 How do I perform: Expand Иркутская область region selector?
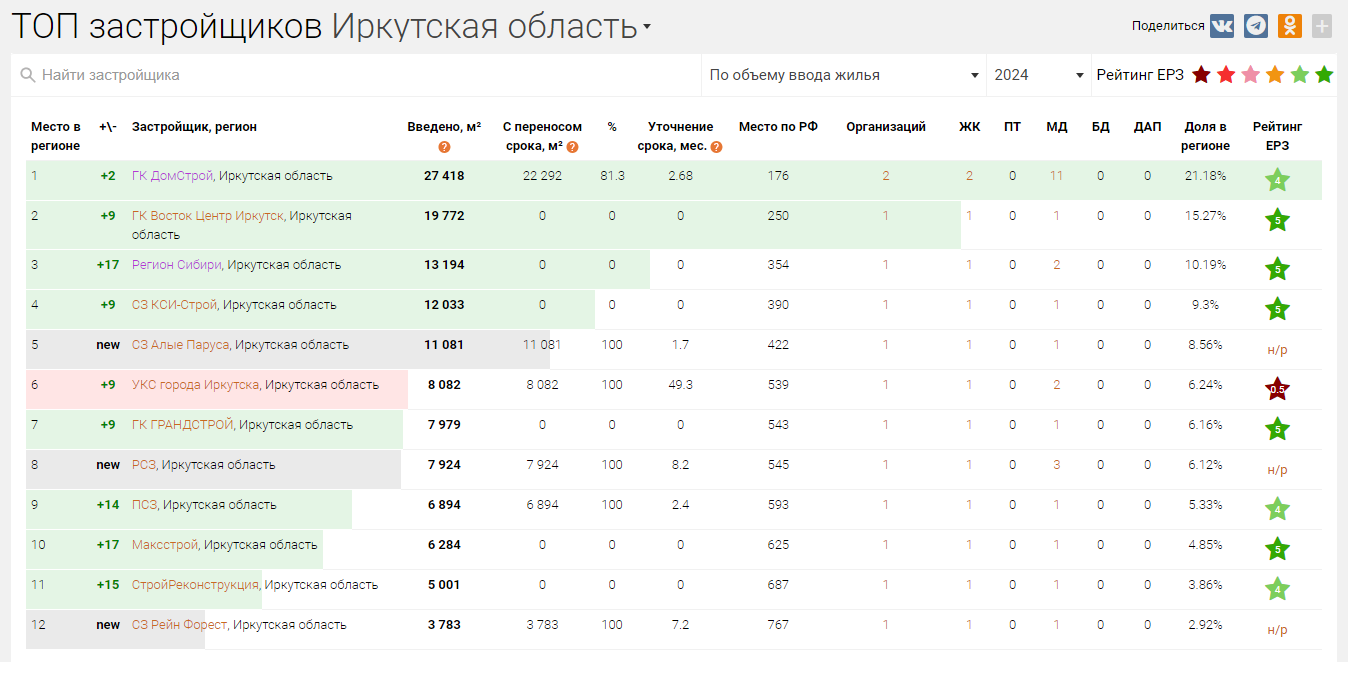pyautogui.click(x=646, y=27)
